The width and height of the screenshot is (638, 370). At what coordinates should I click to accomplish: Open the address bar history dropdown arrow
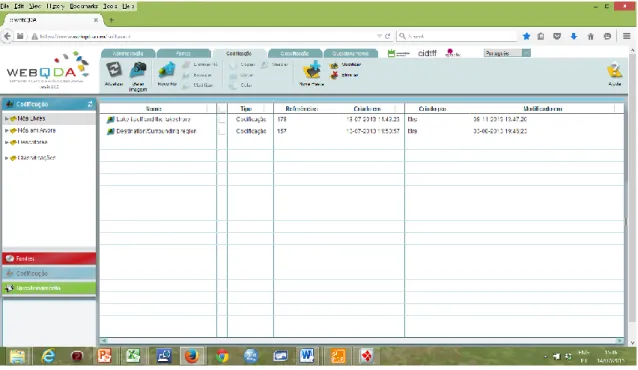tap(379, 36)
